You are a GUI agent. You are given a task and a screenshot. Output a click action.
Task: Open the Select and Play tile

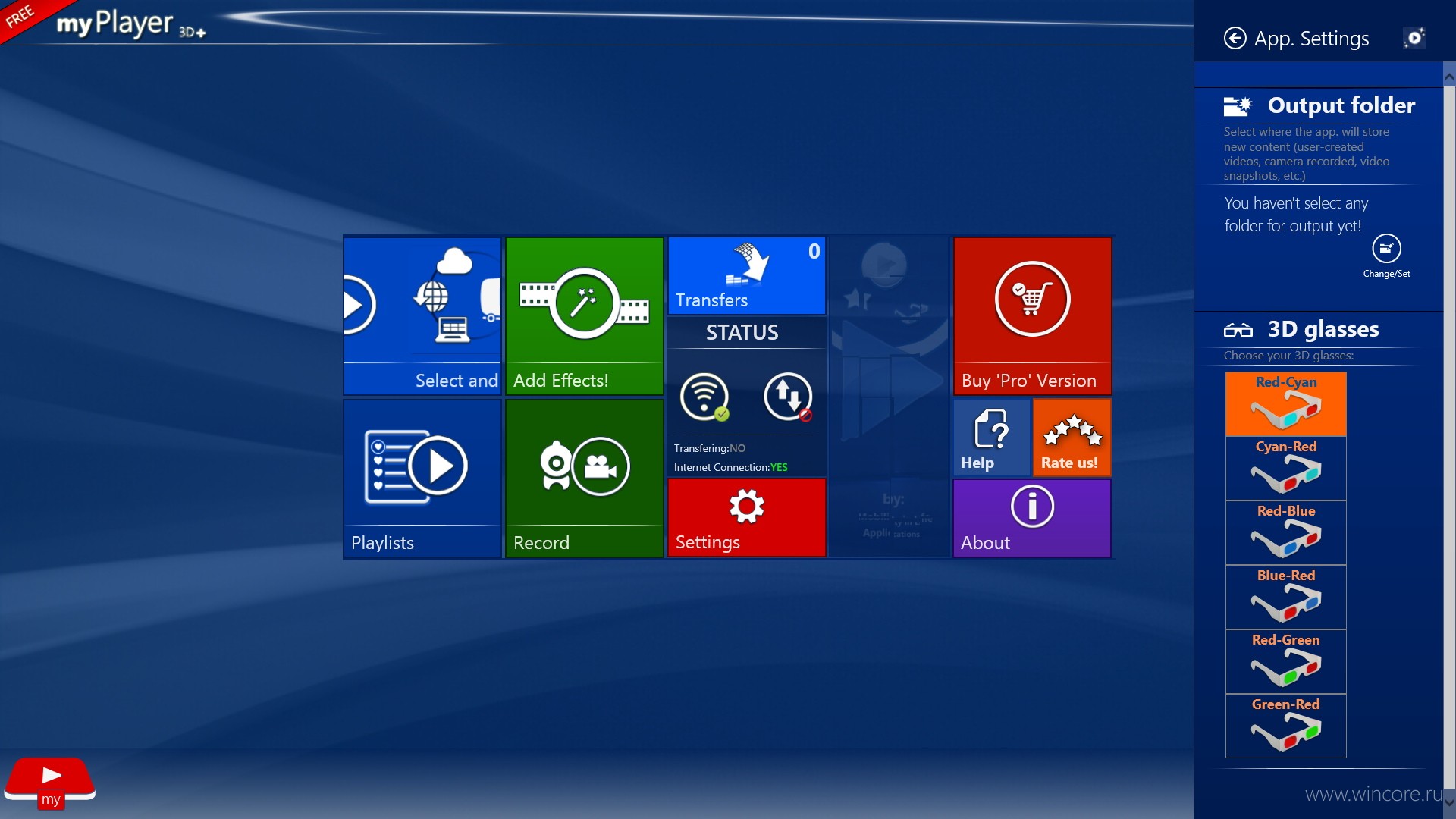(x=422, y=316)
